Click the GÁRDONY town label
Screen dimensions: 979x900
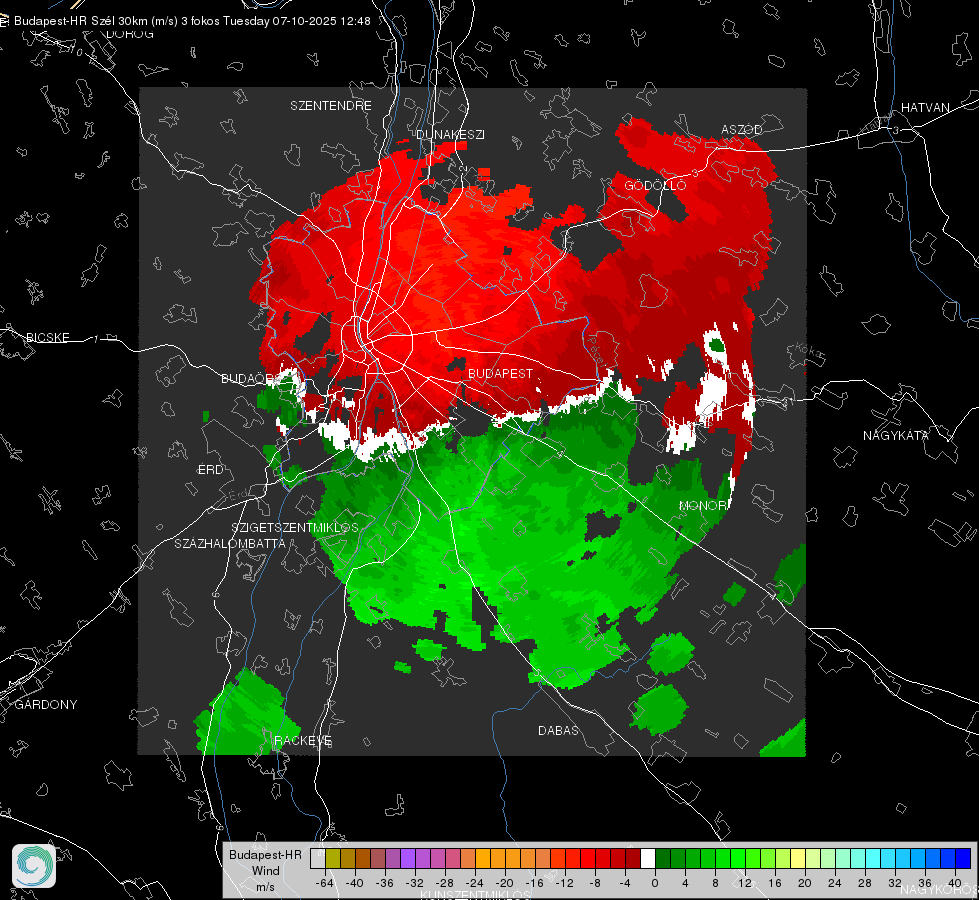click(x=46, y=705)
